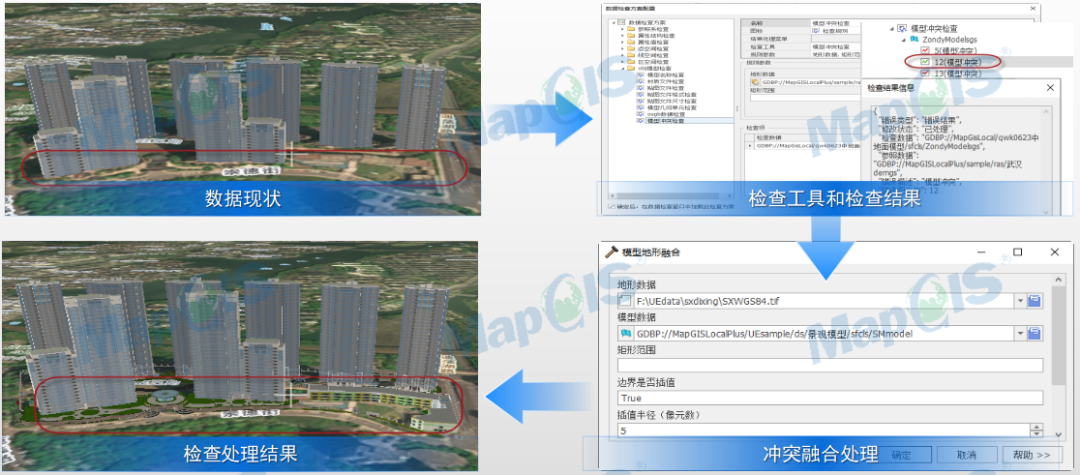This screenshot has width=1080, height=475.
Task: Click the 插值半径 value field showing 5
Action: coord(823,430)
